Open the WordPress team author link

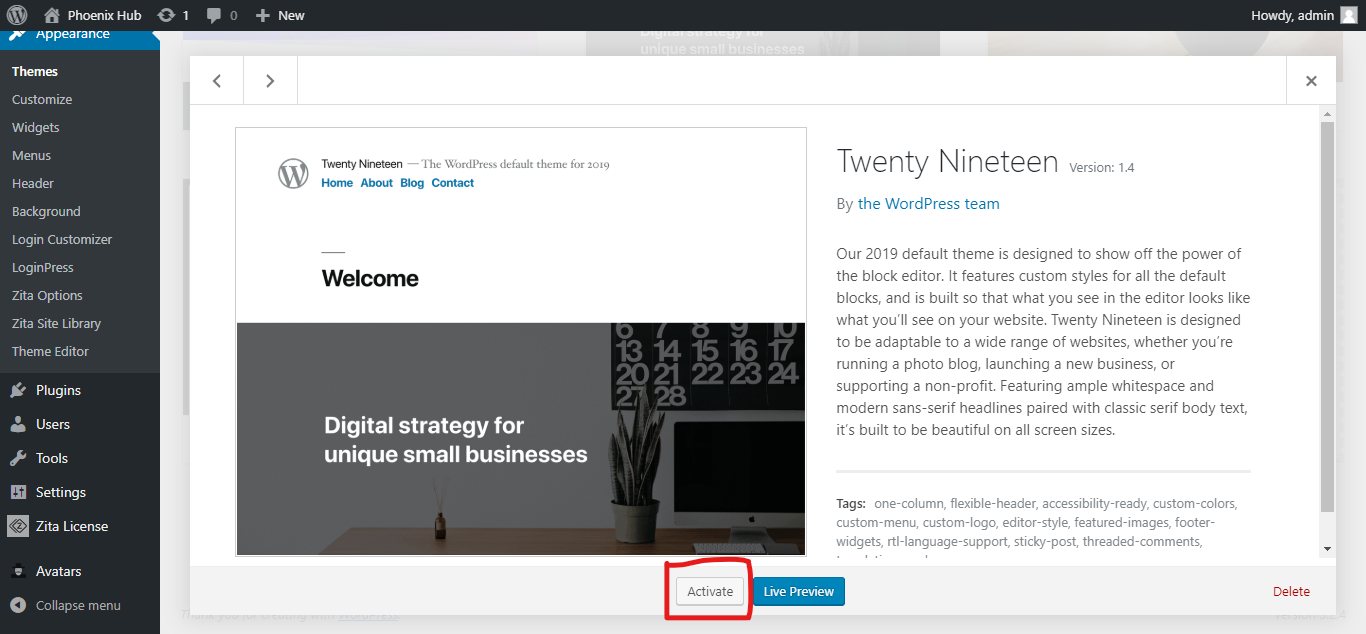(929, 203)
